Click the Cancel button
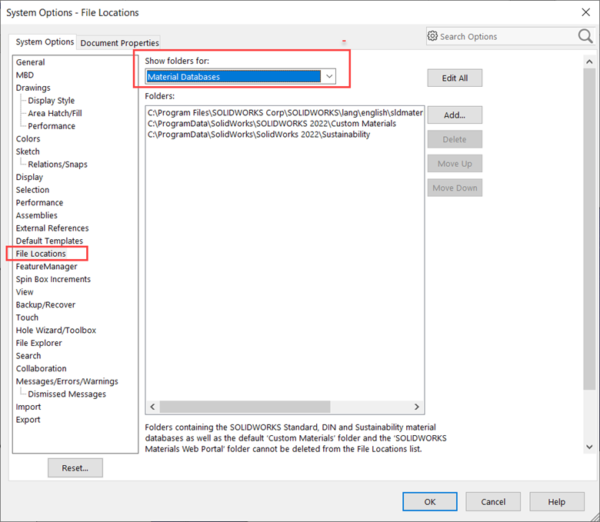Screen dimensions: 600x522 point(493,502)
